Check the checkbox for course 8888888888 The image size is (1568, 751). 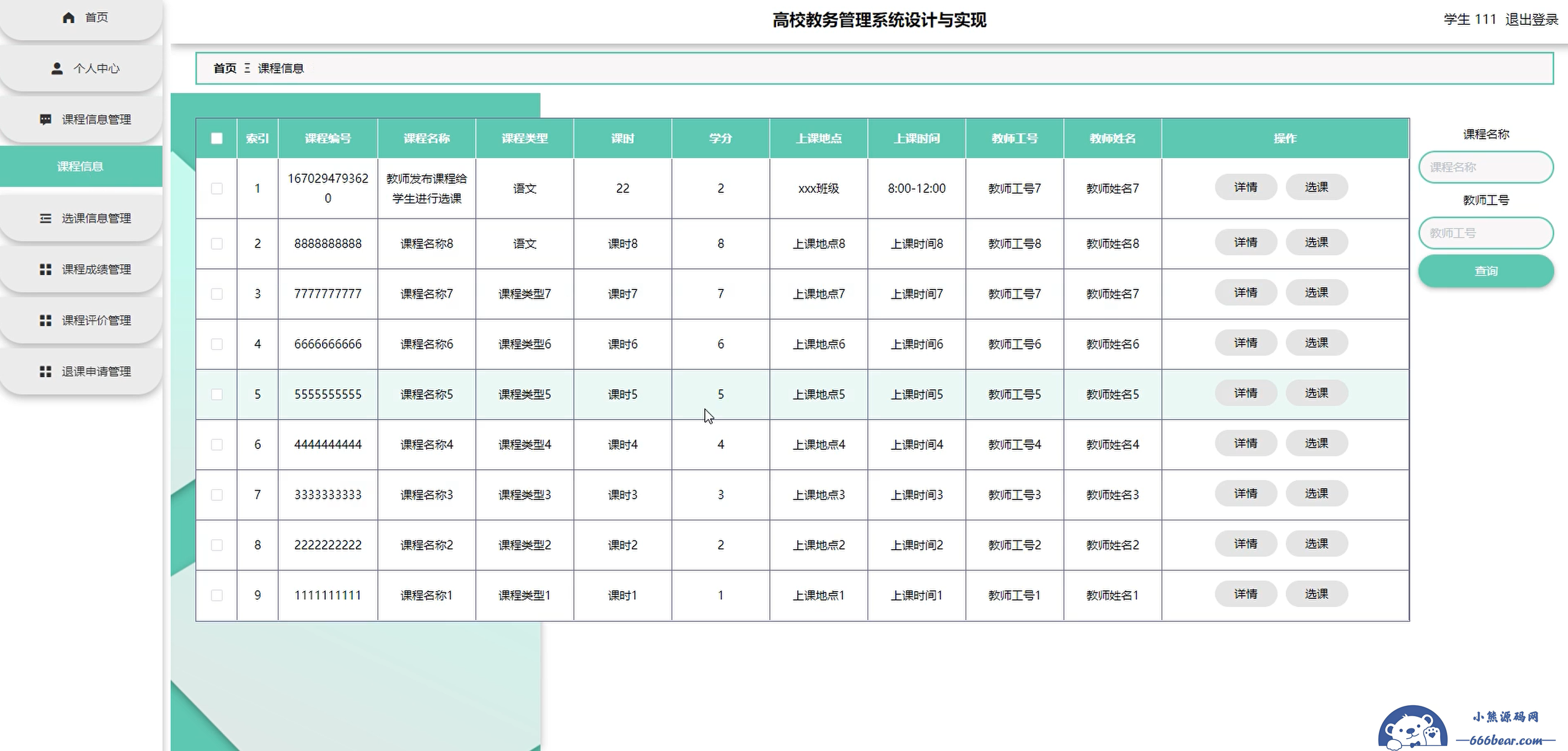tap(217, 243)
